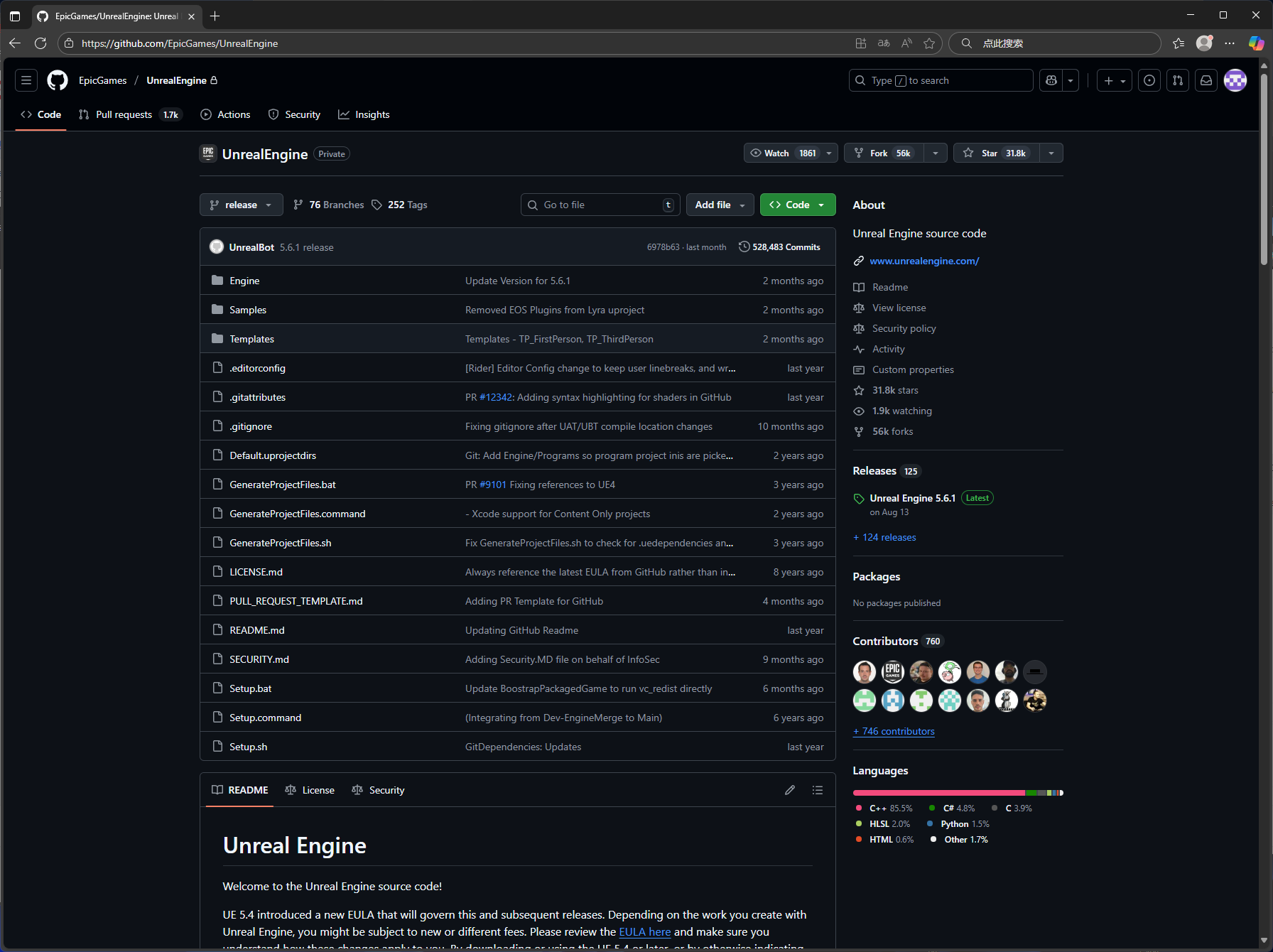Open the + 124 releases link
Image resolution: width=1273 pixels, height=952 pixels.
[x=884, y=537]
